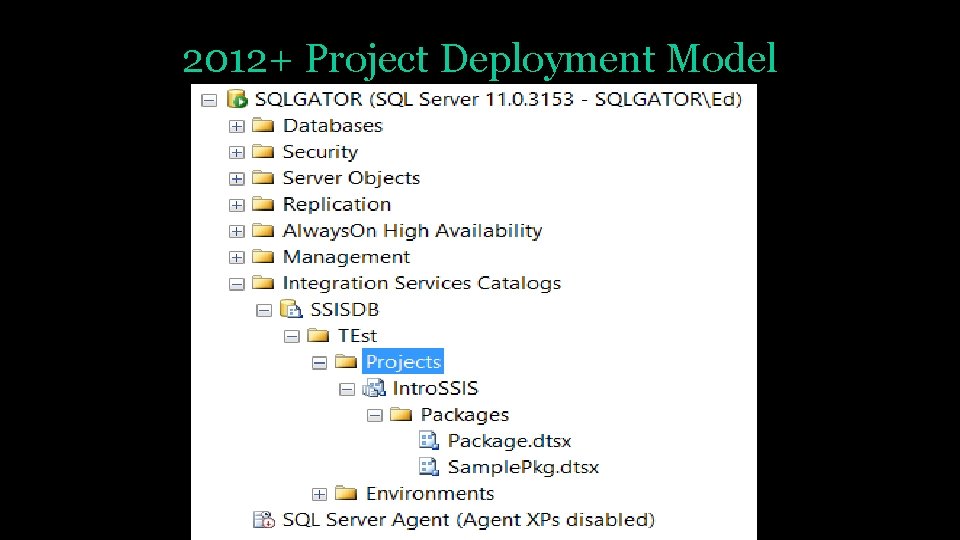Expand the Databases node
The width and height of the screenshot is (960, 540).
click(236, 126)
